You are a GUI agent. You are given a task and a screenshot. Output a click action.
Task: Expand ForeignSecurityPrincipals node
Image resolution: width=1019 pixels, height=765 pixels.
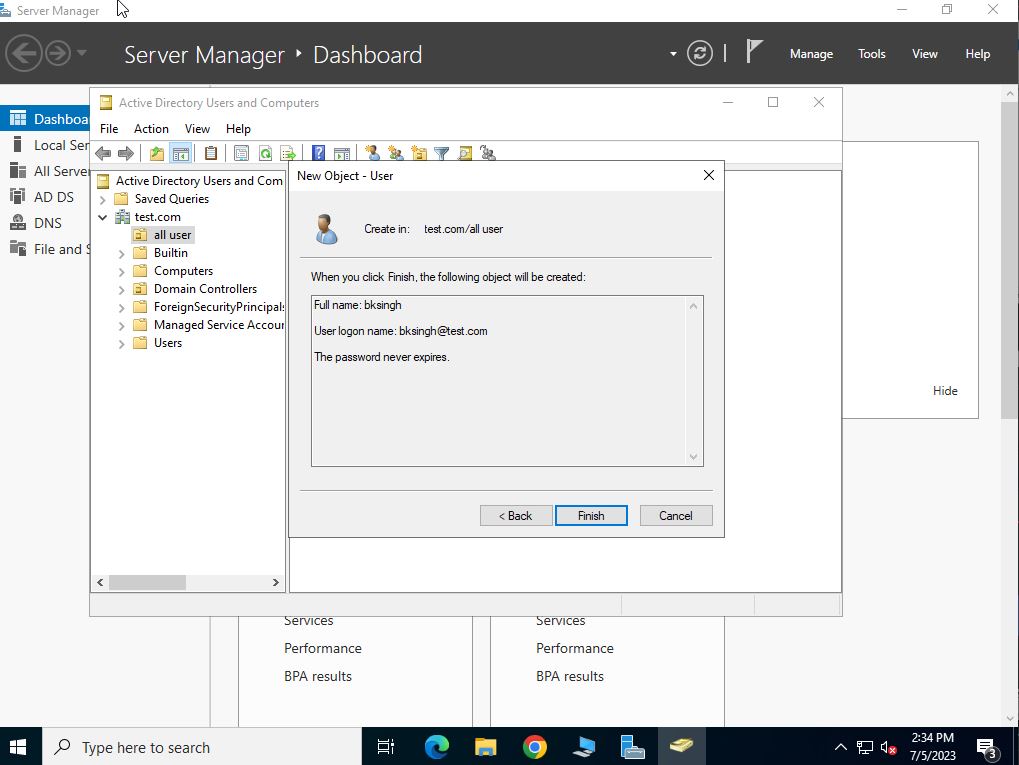pos(122,307)
